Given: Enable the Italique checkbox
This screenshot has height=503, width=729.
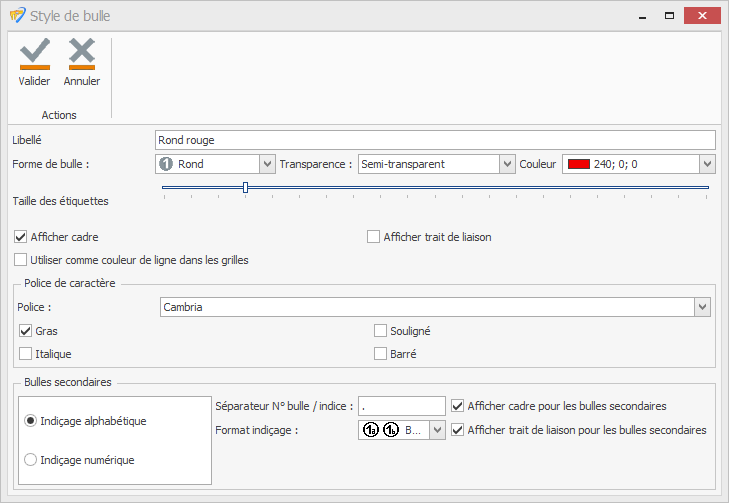Looking at the screenshot, I should pos(26,353).
